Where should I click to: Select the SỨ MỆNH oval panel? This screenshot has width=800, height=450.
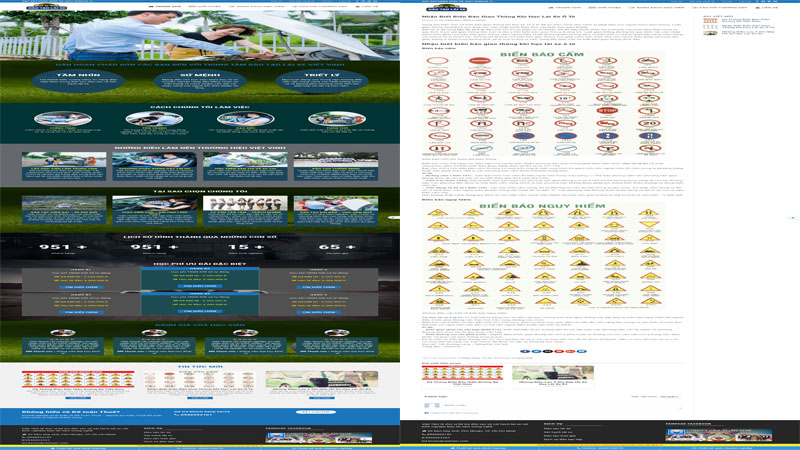(x=199, y=82)
